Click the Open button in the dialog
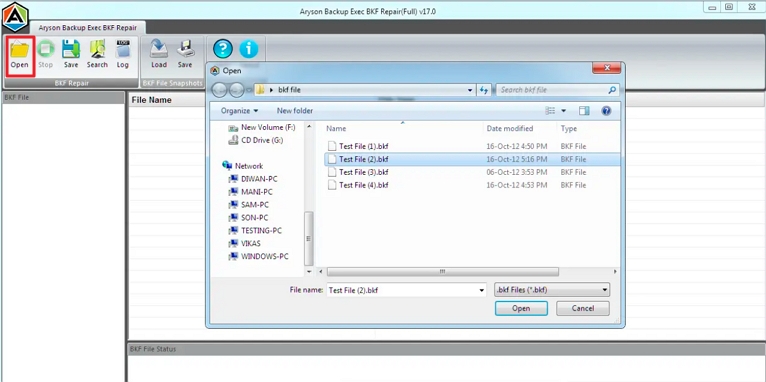The height and width of the screenshot is (382, 766). tap(521, 309)
